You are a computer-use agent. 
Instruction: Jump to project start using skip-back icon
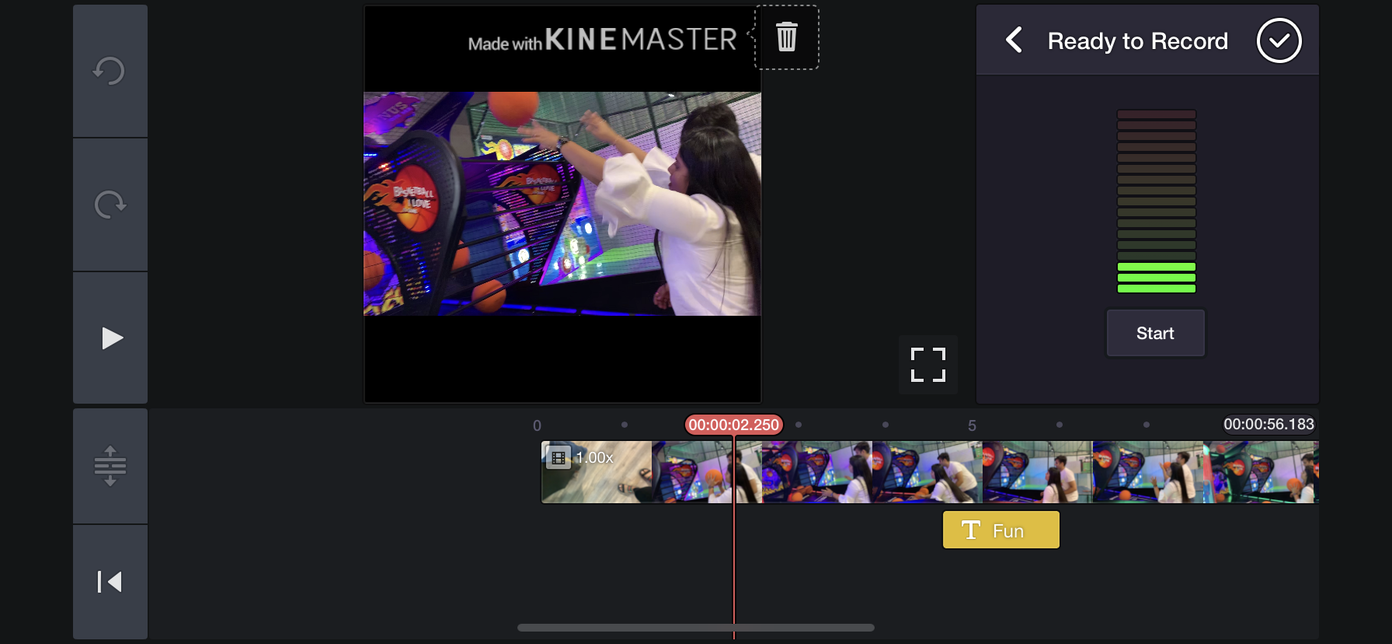[x=110, y=581]
